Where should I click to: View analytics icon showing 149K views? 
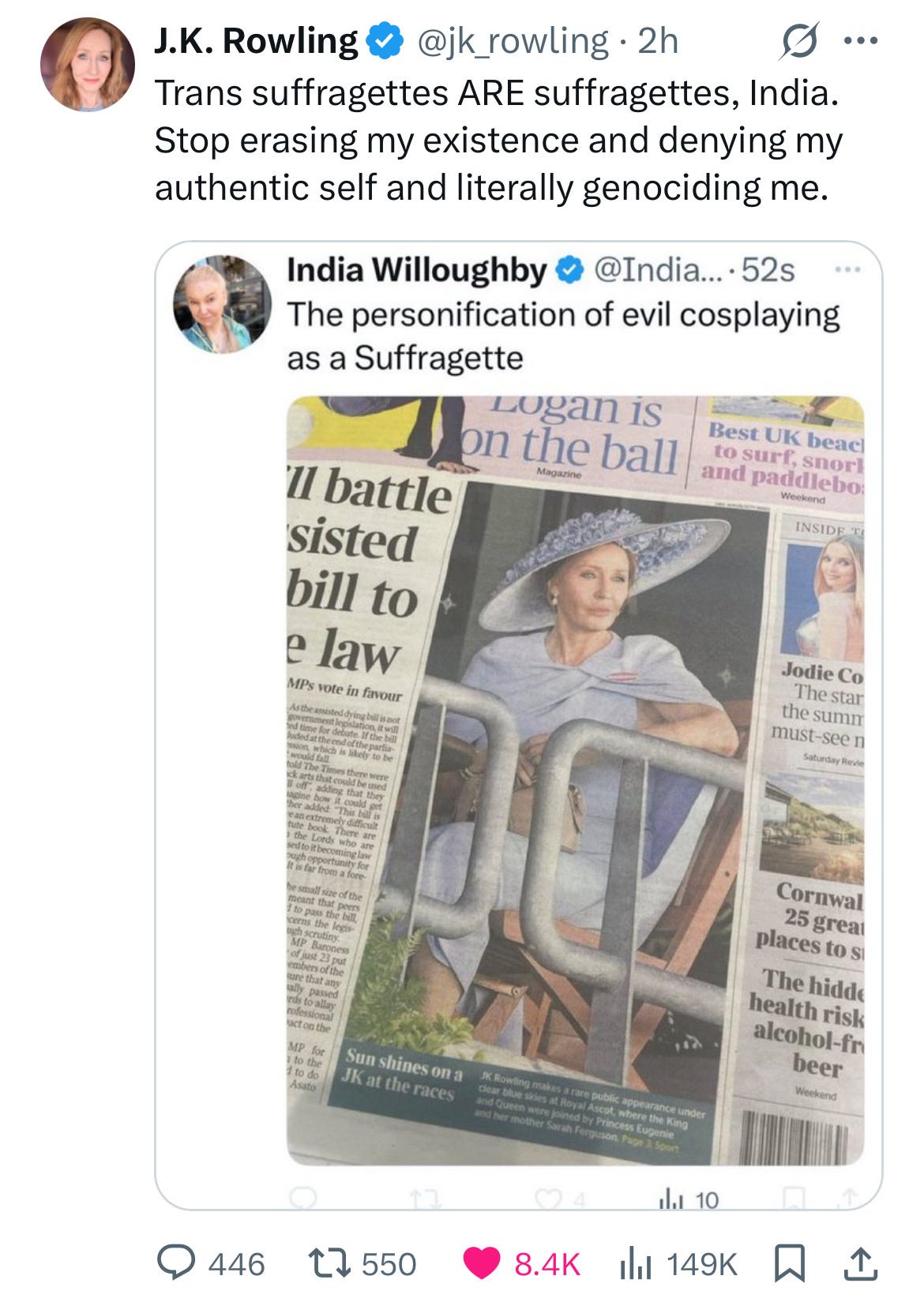pos(635,1263)
